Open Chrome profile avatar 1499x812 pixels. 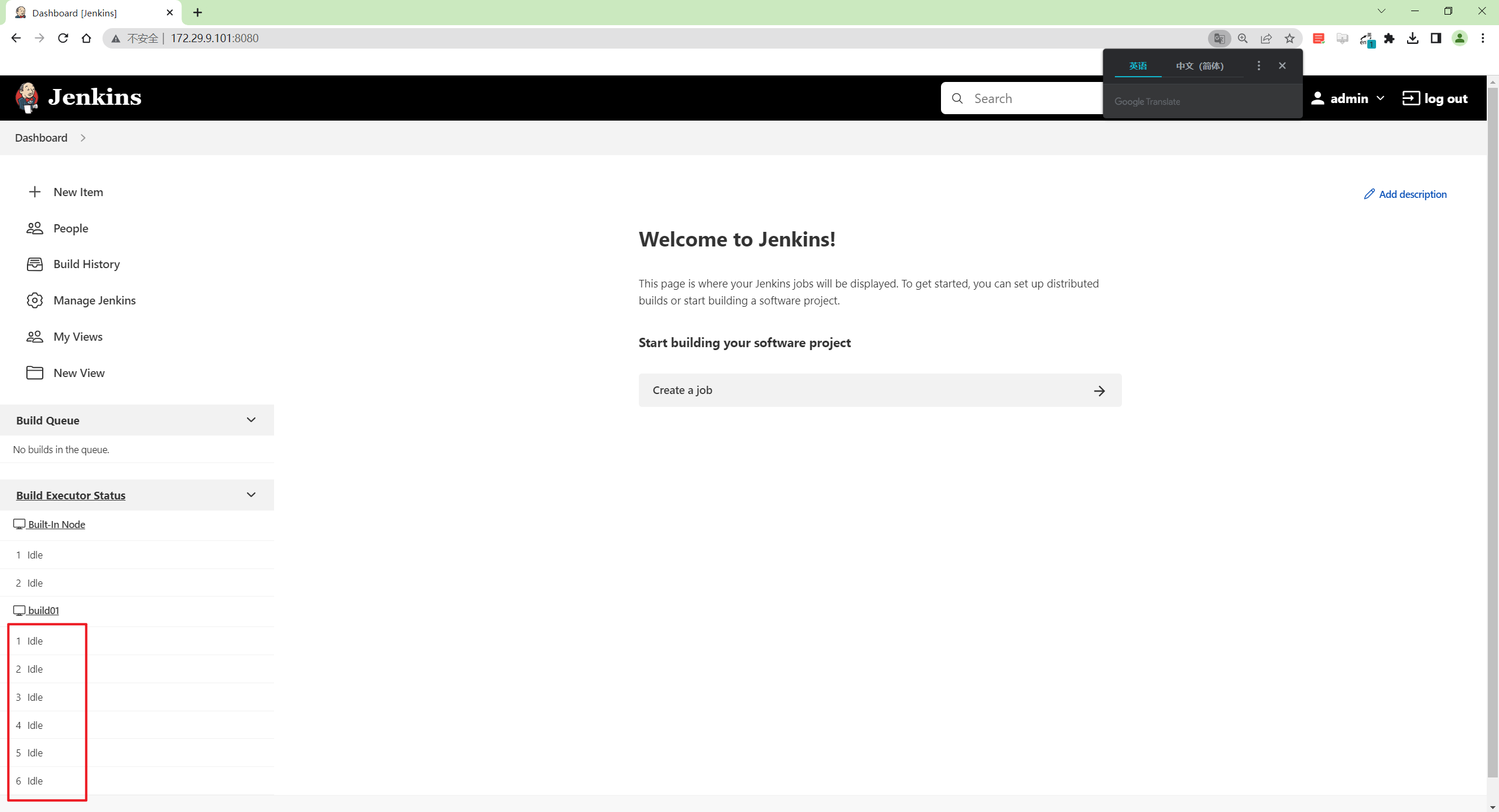1459,39
